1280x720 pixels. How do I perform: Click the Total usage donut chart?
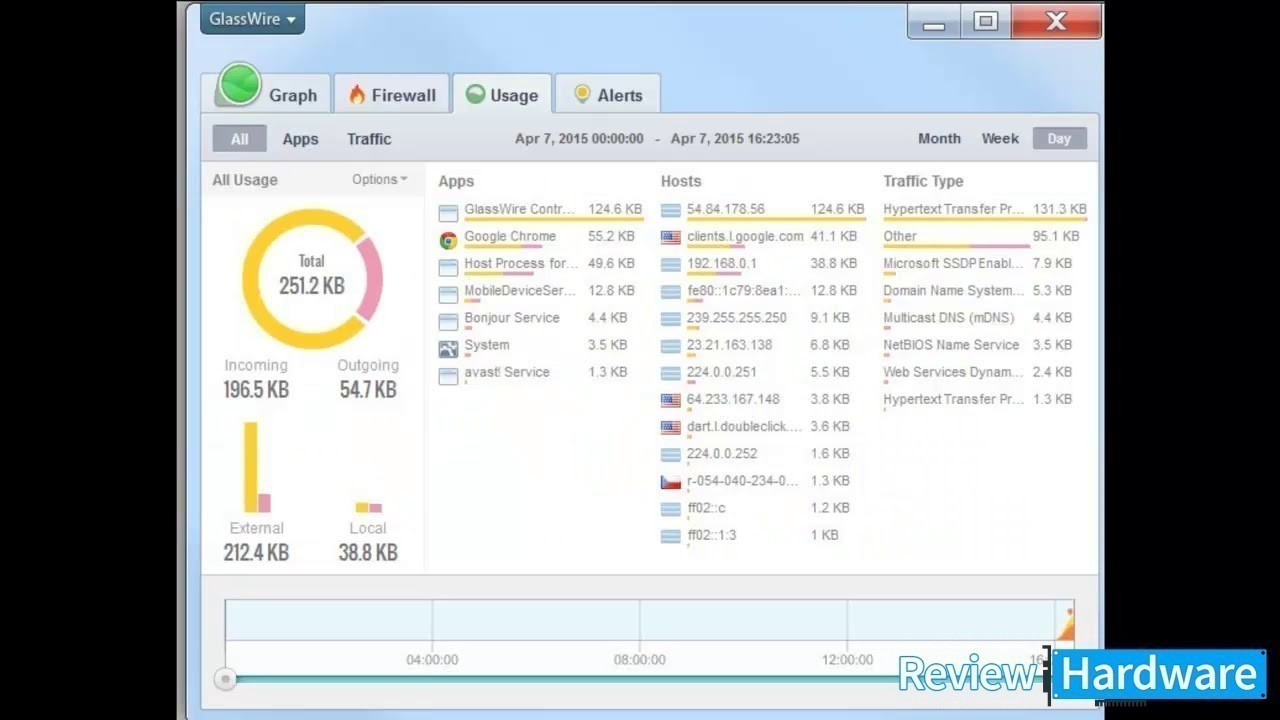click(312, 279)
